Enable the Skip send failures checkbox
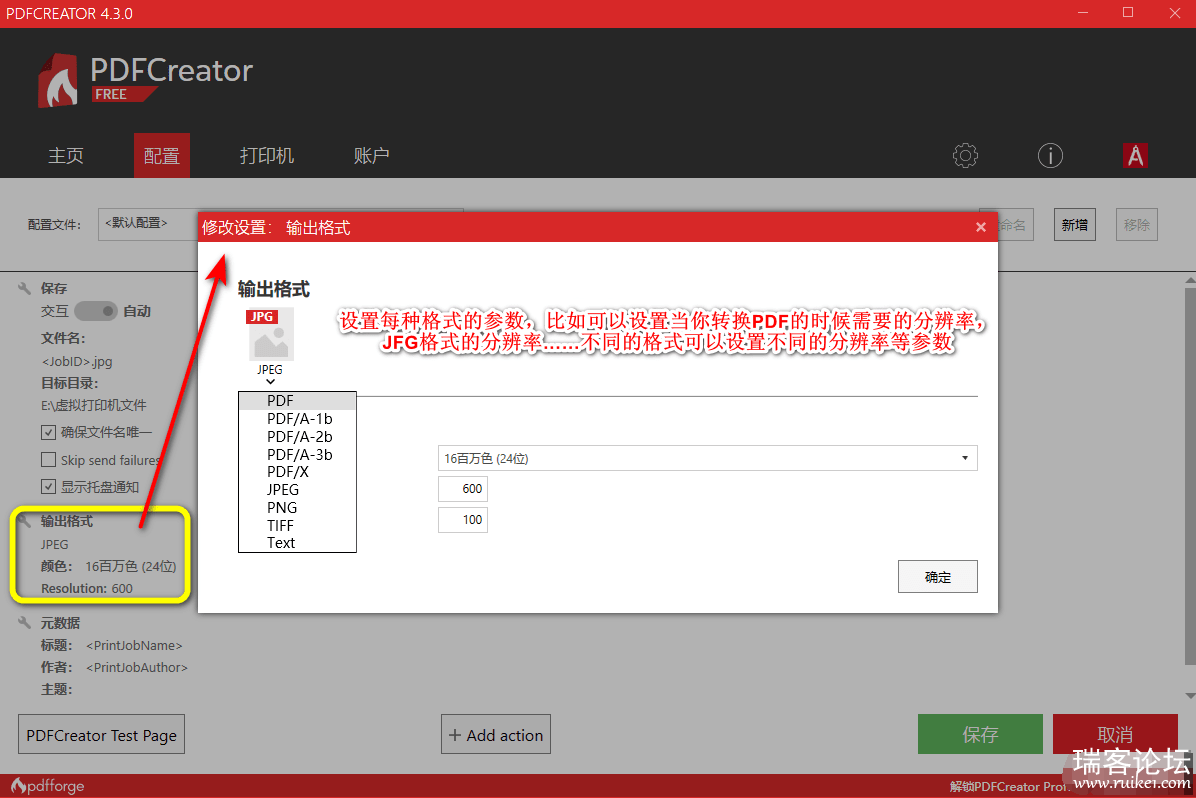The height and width of the screenshot is (798, 1196). 48,460
